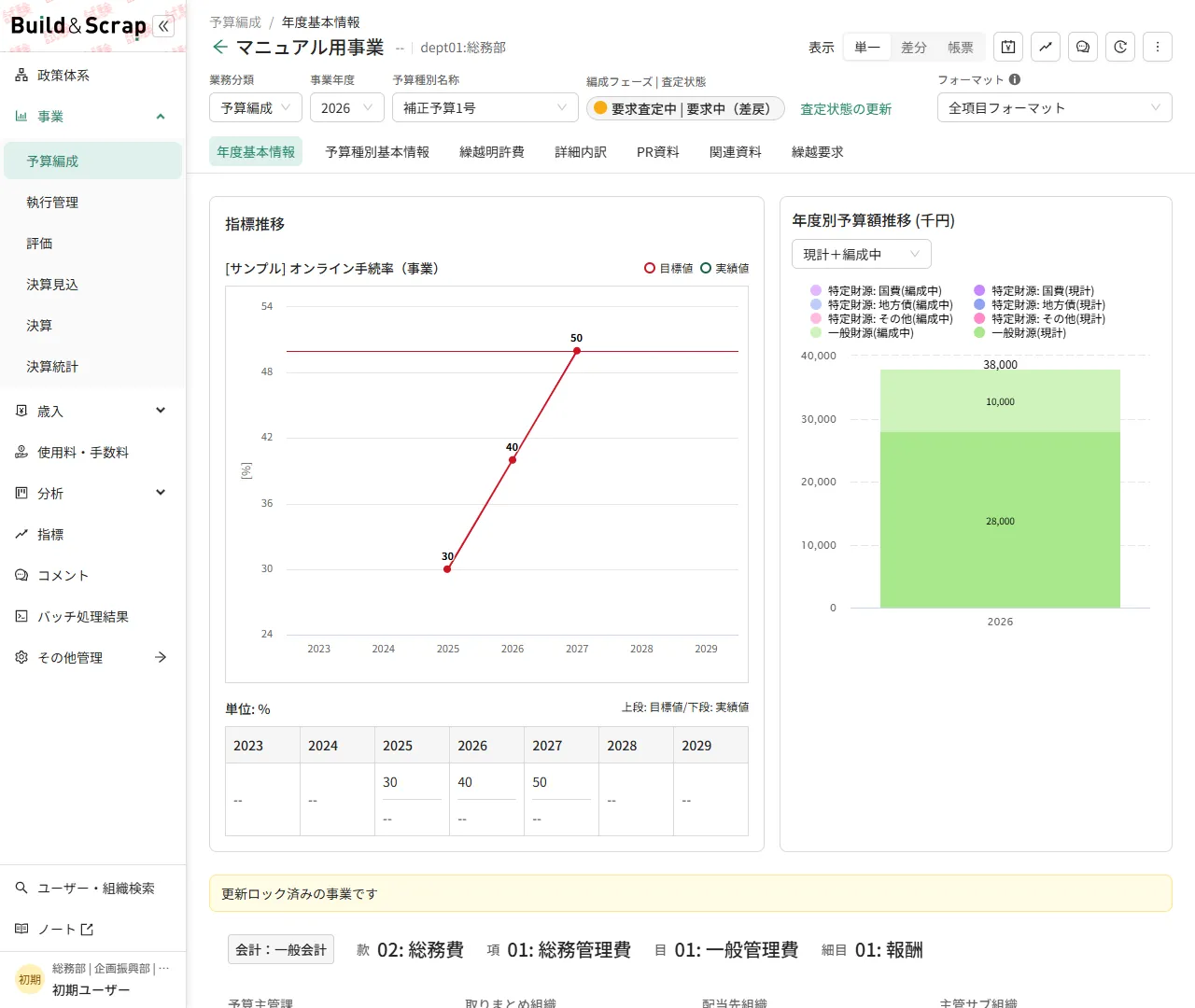Click the 政策体系 sidebar icon
1195x1008 pixels.
coord(21,76)
